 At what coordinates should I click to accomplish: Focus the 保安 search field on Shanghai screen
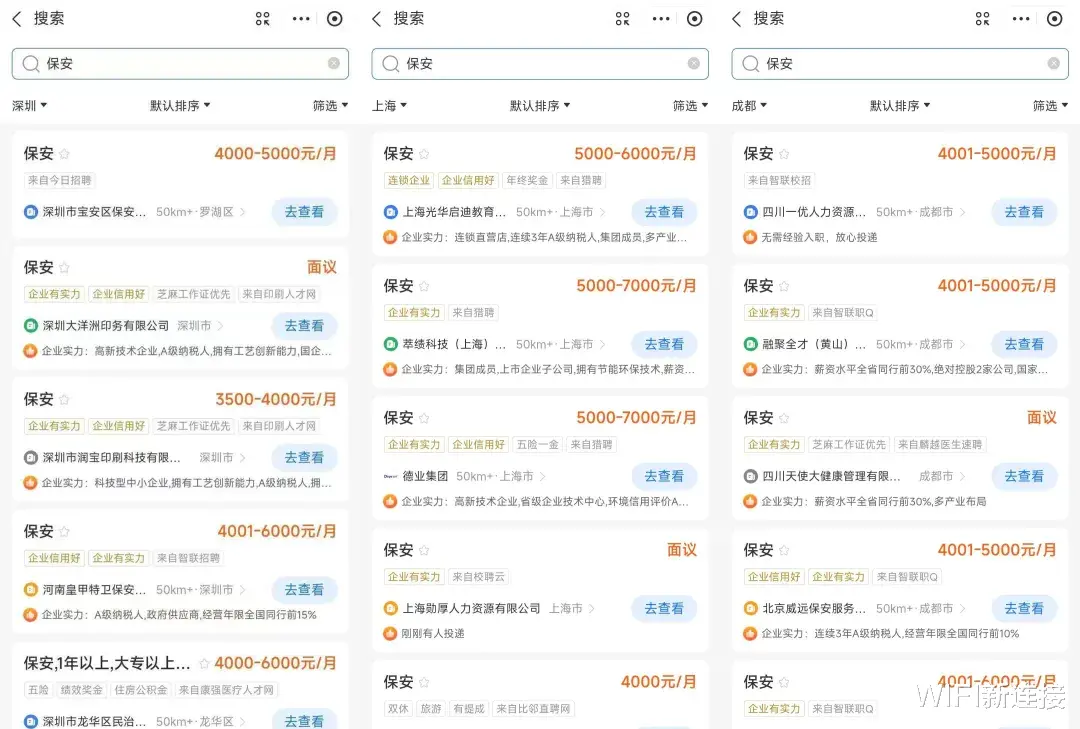pos(540,64)
